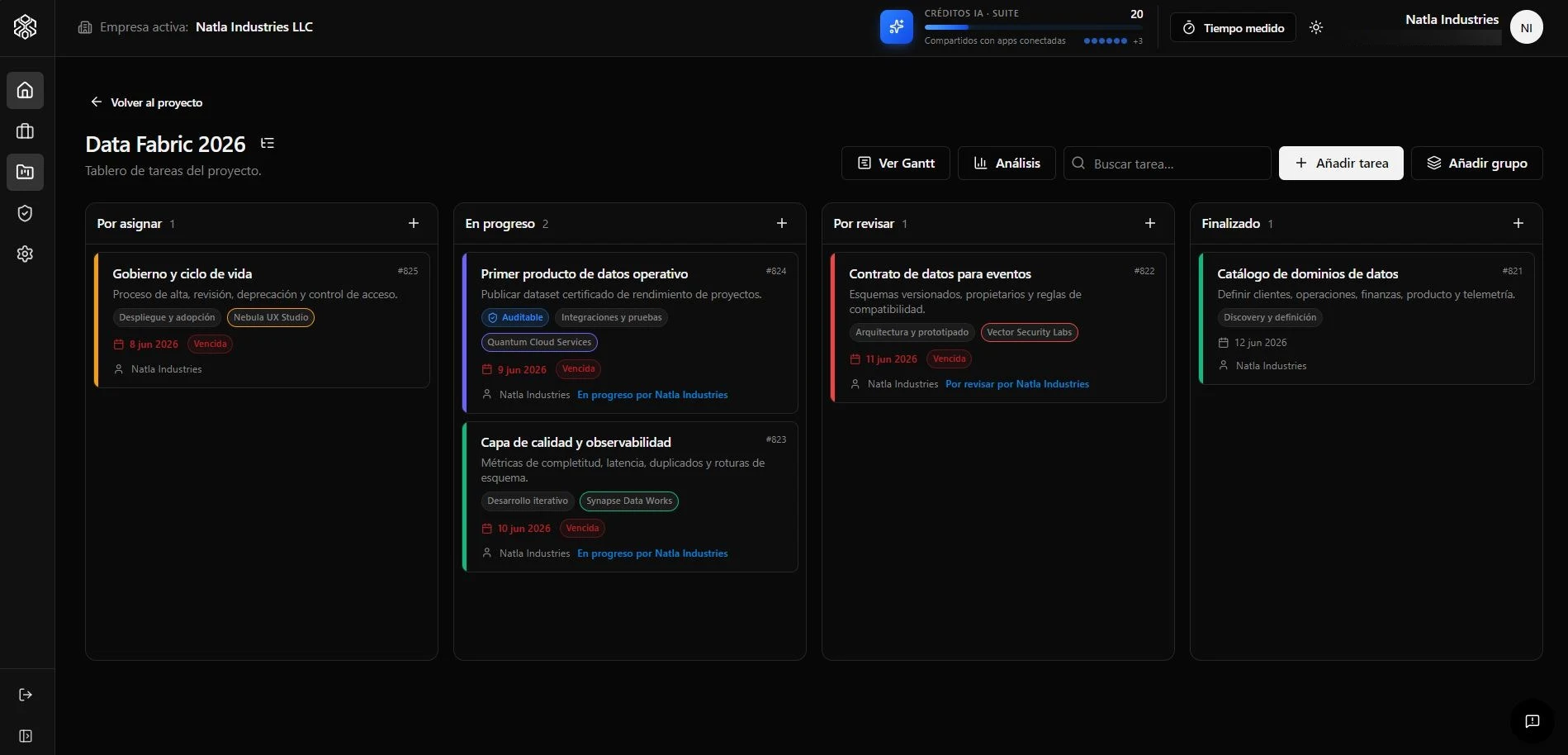Image resolution: width=1568 pixels, height=755 pixels.
Task: Click the Por revisar column header
Action: pos(864,224)
